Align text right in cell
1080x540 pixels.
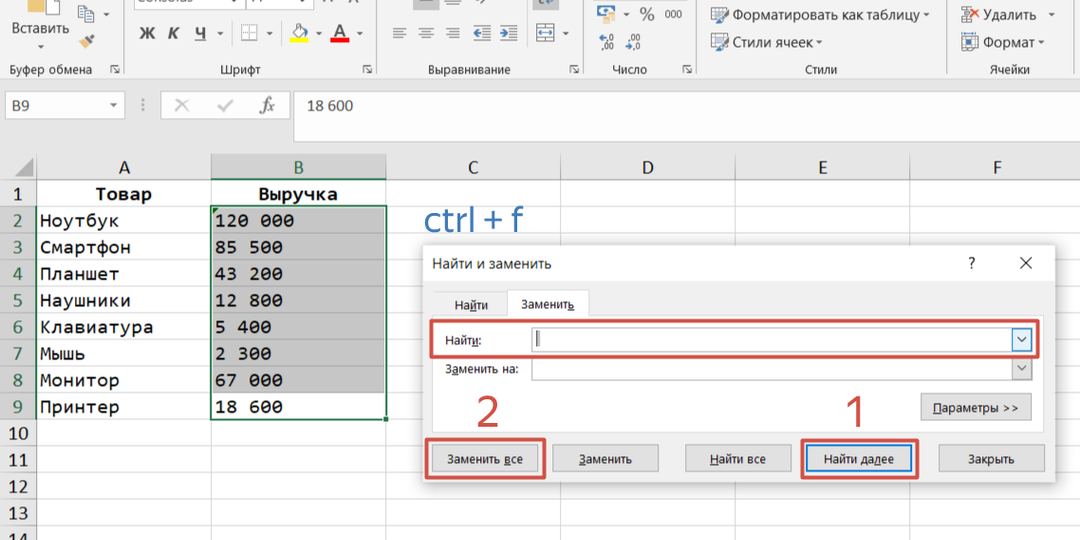pyautogui.click(x=453, y=33)
